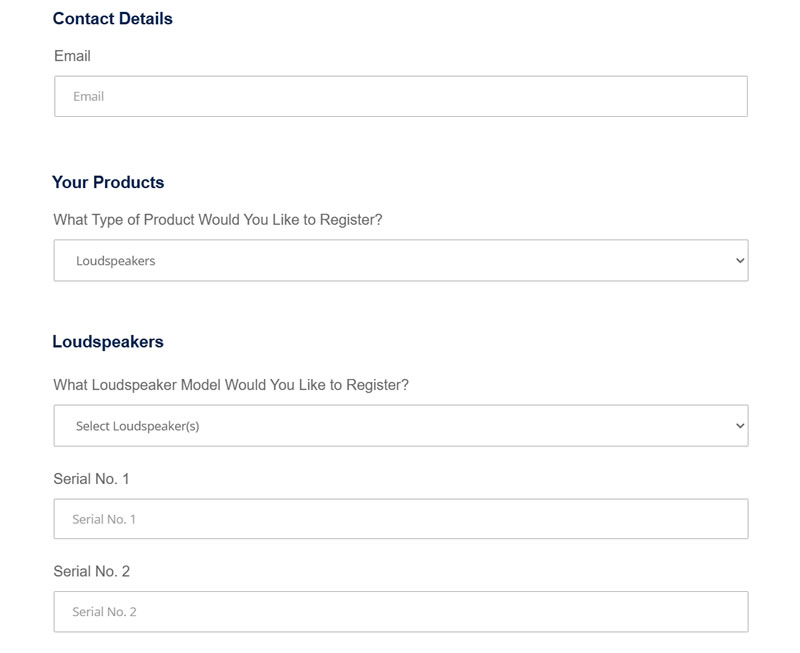Click the Serial No. 2 placeholder text
This screenshot has height=653, width=800.
click(105, 612)
